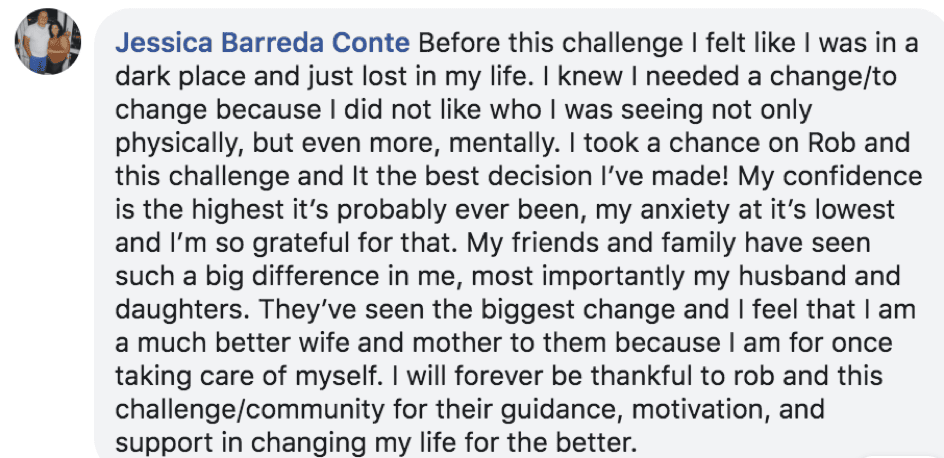Click the text "challenge/community" in comment
The width and height of the screenshot is (944, 458).
point(249,409)
